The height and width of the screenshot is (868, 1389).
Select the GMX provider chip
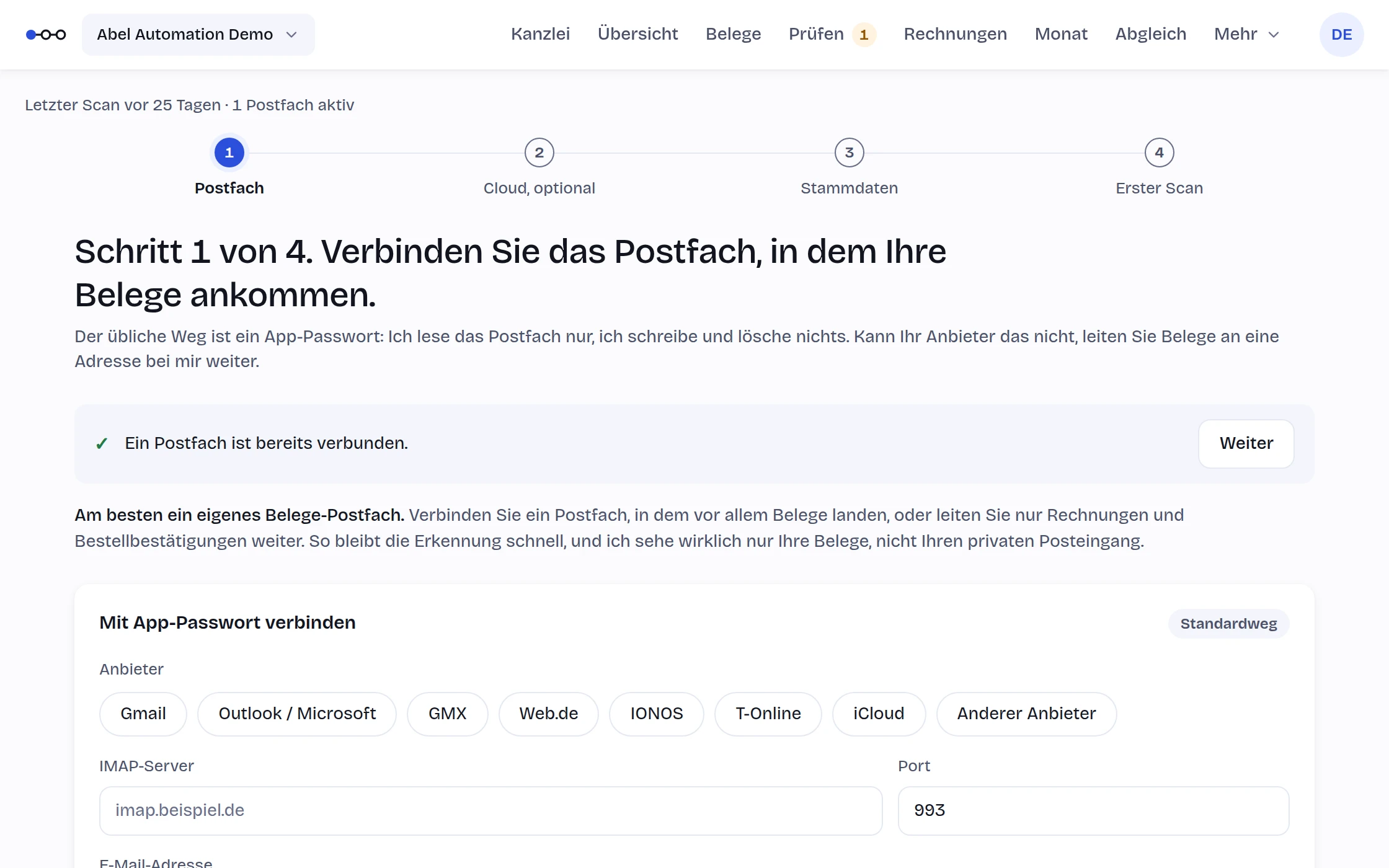(x=448, y=714)
